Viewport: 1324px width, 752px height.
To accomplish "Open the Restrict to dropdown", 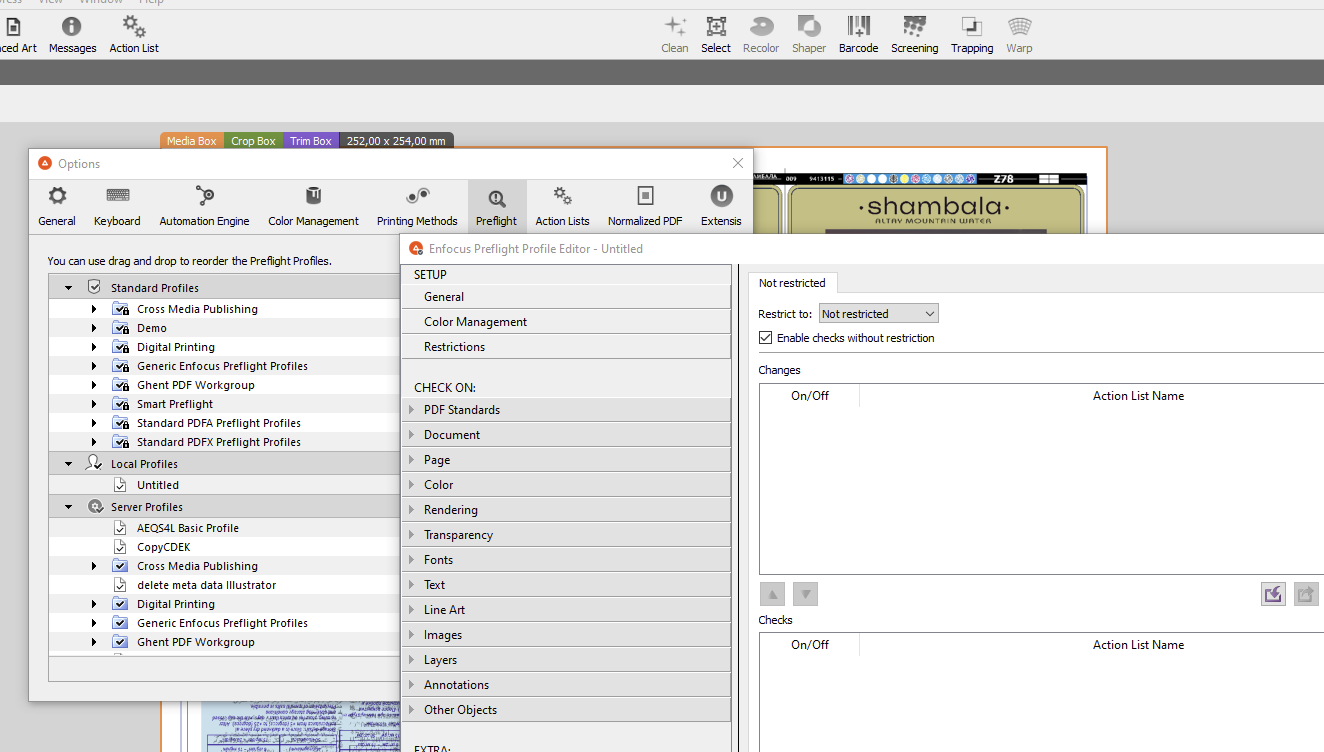I will [x=878, y=314].
